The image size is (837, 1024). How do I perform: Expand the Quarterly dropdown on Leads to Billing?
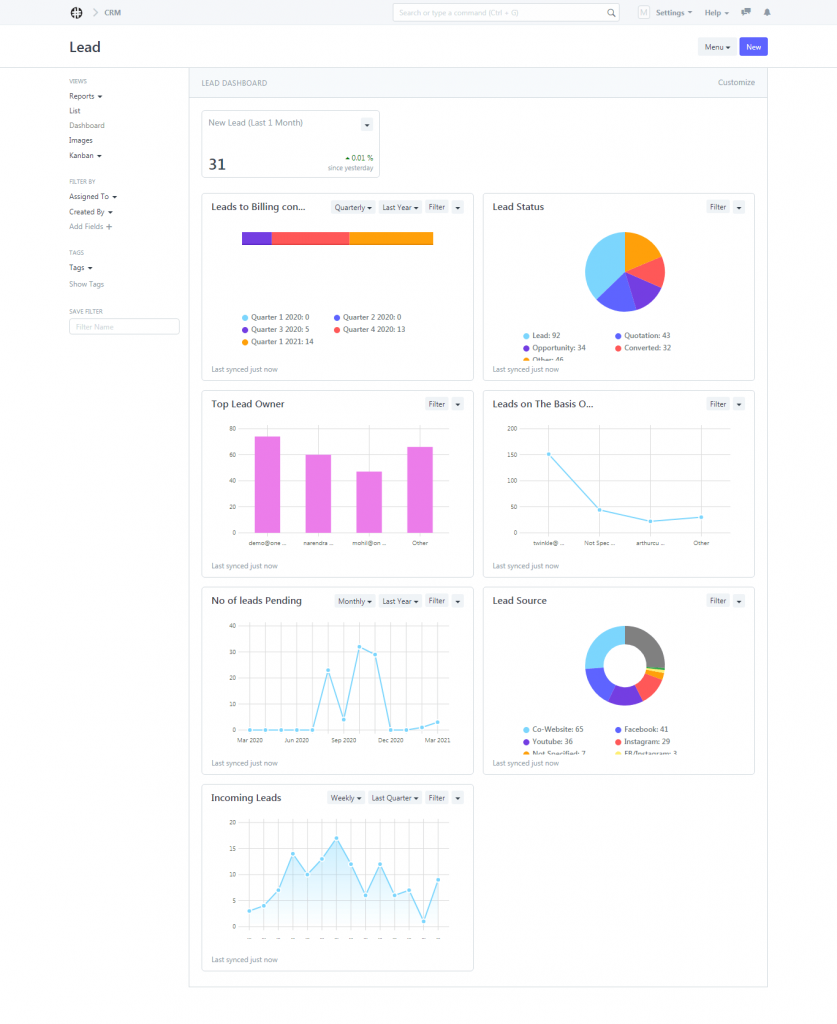click(x=354, y=207)
